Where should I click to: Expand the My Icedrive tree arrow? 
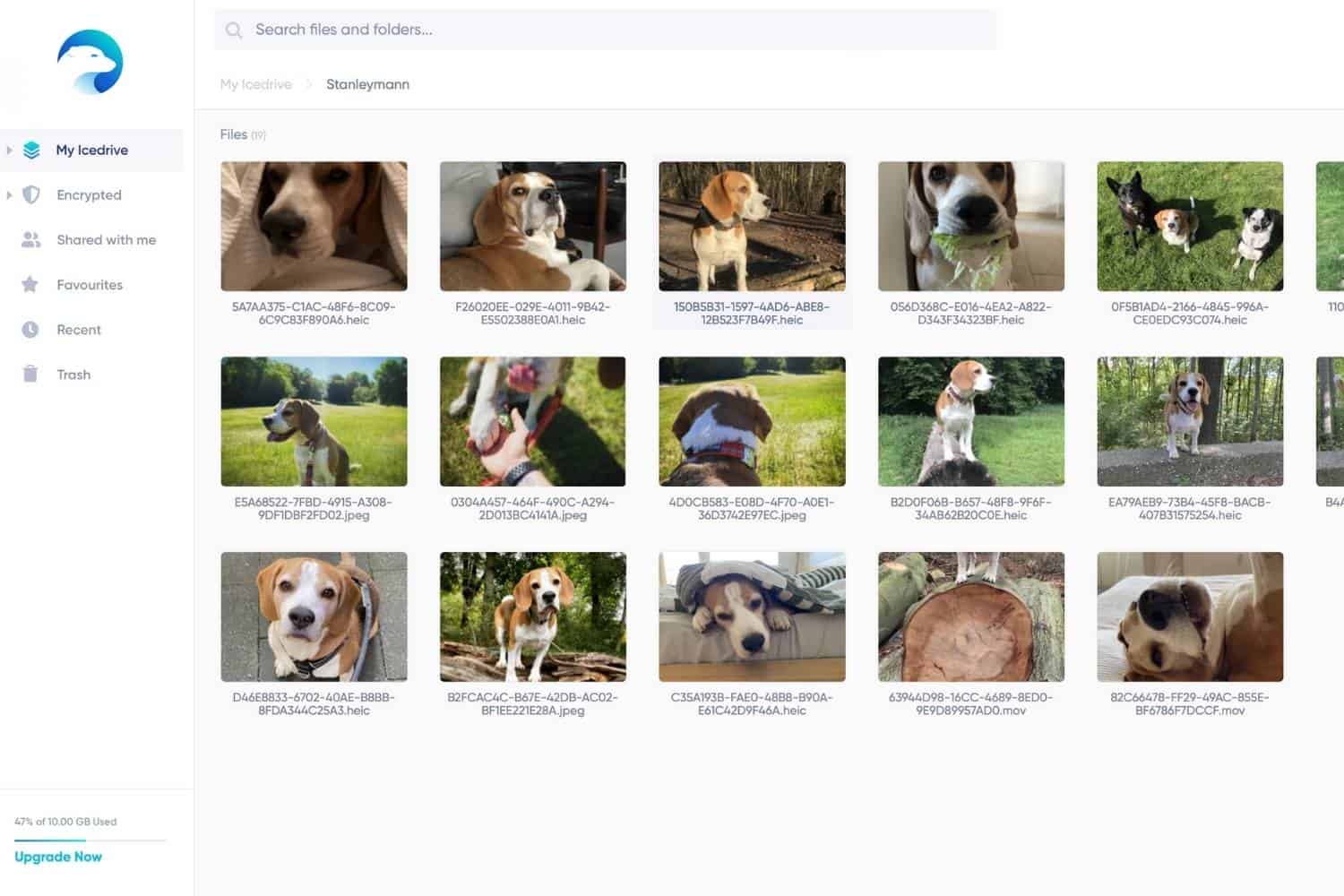pos(9,150)
